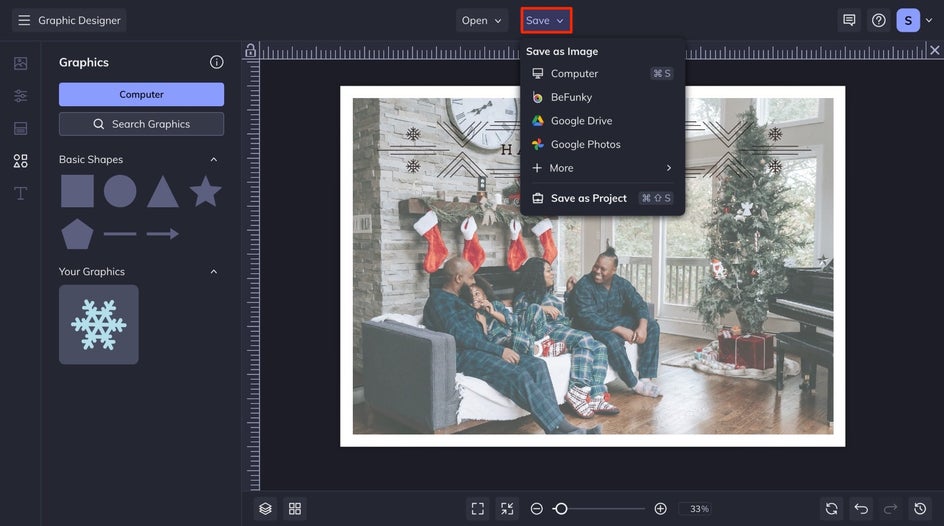This screenshot has width=944, height=526.
Task: Add the straight line shape
Action: (120, 234)
